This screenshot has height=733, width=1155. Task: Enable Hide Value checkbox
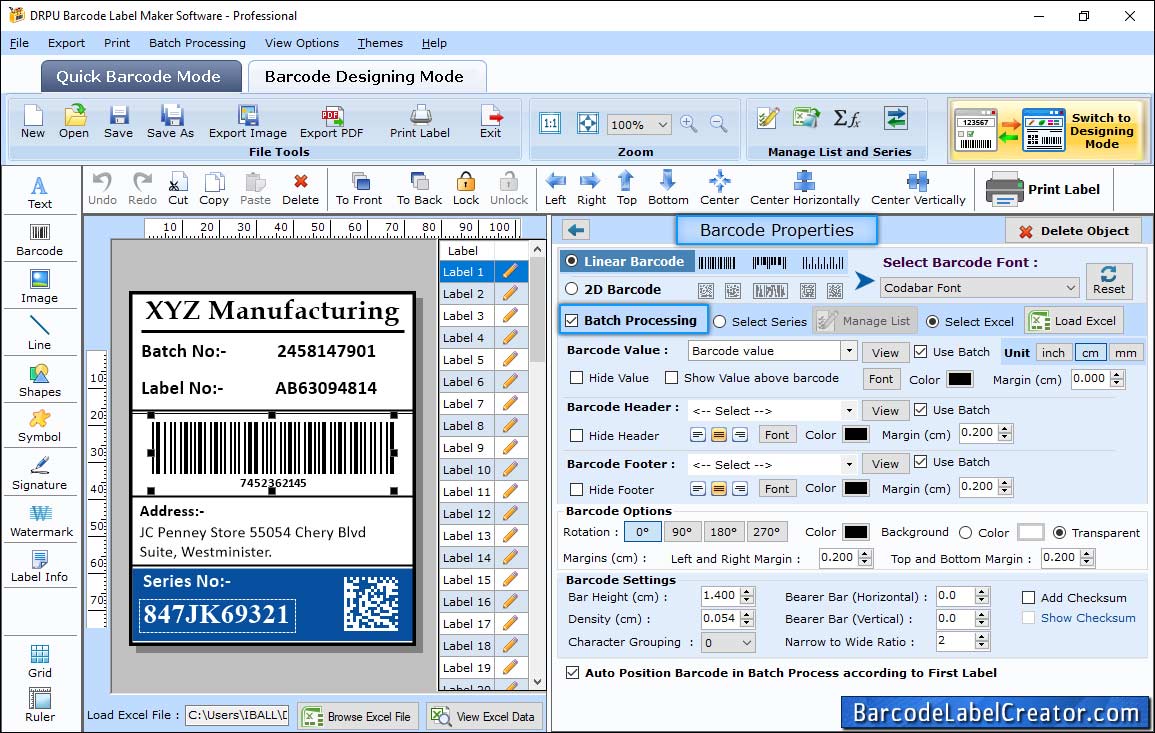tap(577, 377)
